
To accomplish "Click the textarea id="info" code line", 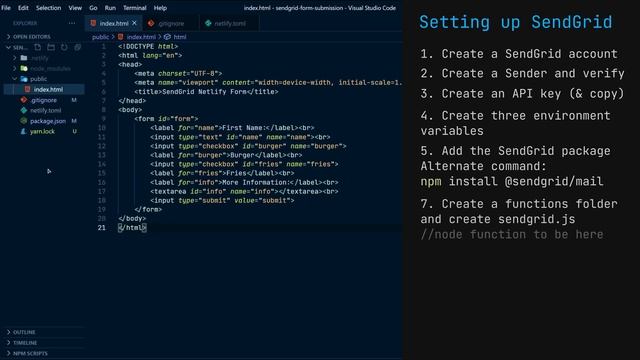I will pyautogui.click(x=244, y=191).
